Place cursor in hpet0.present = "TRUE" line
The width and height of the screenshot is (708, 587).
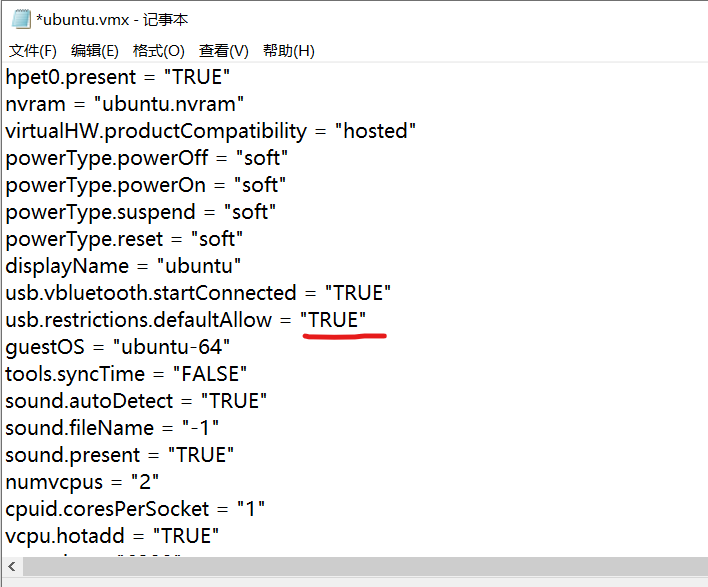point(118,77)
